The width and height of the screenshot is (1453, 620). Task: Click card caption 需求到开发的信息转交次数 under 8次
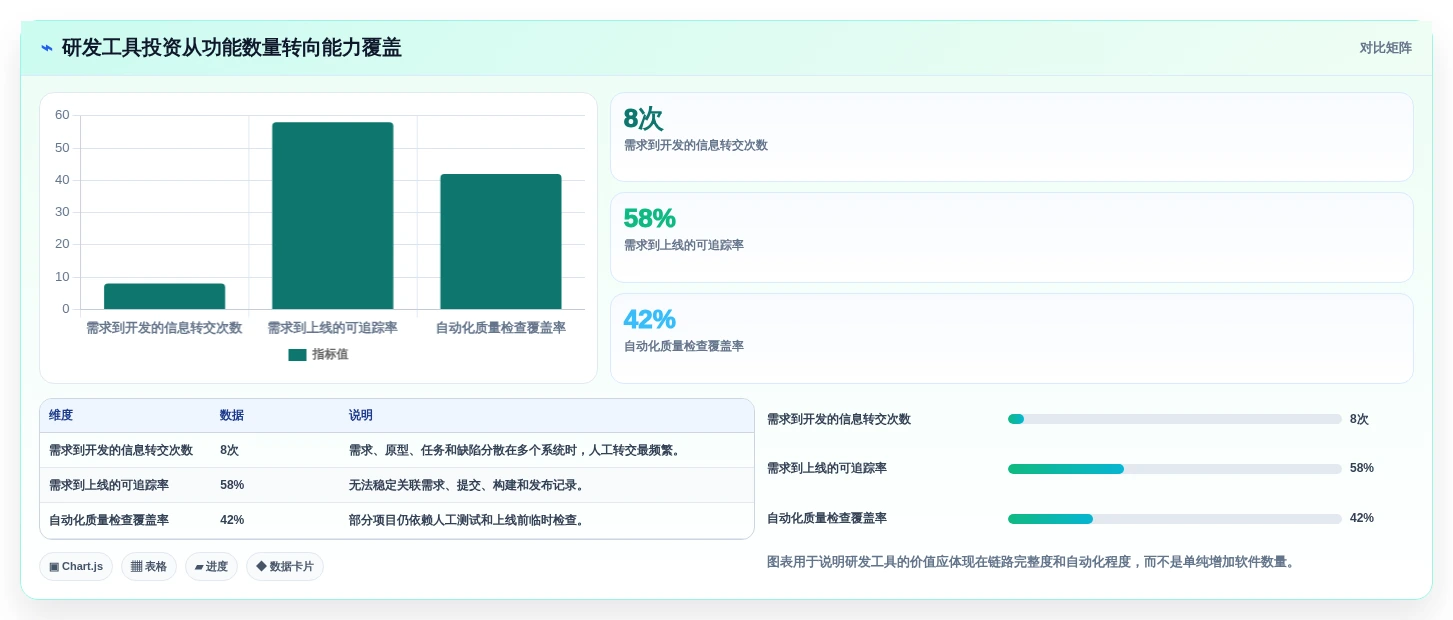point(696,145)
